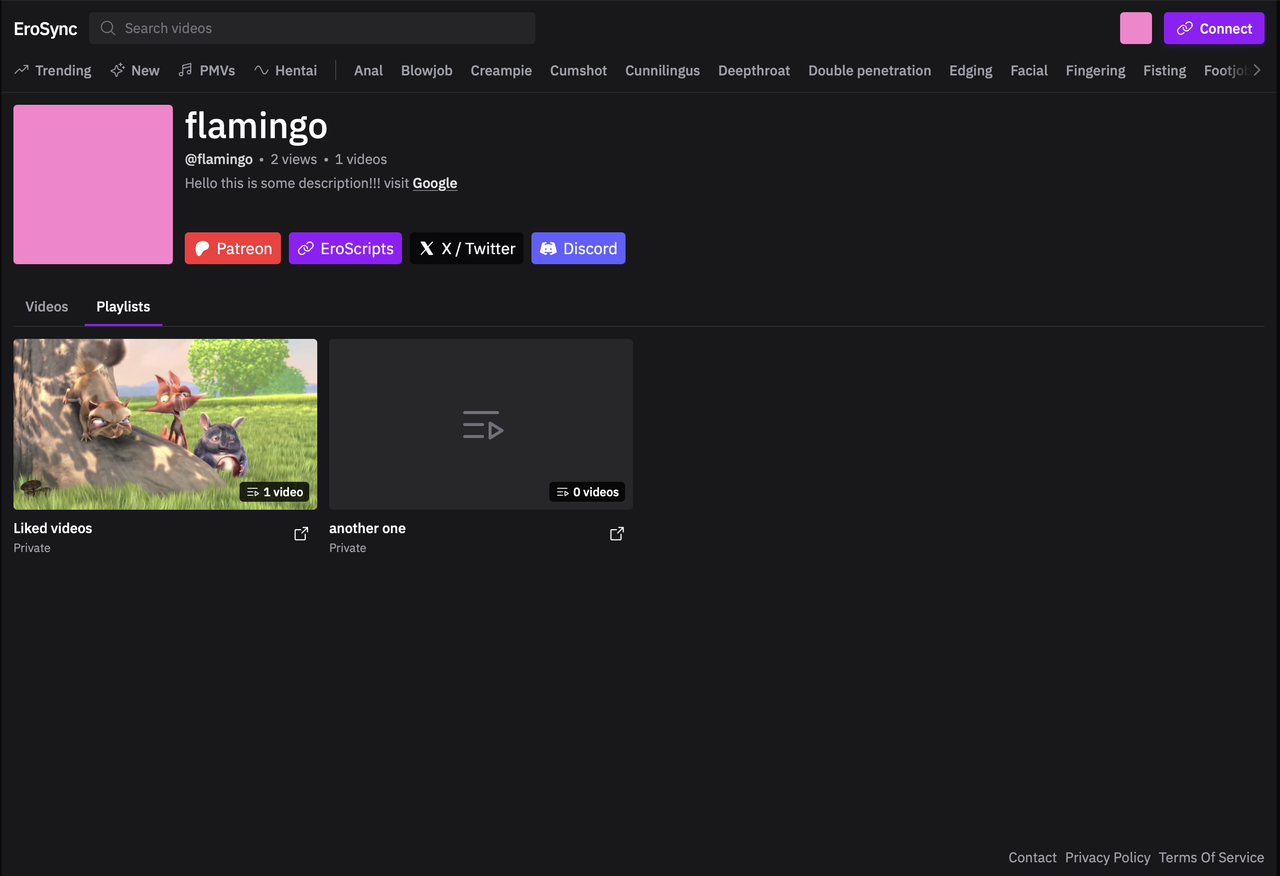Click the Connect button
This screenshot has width=1280, height=876.
pos(1214,28)
